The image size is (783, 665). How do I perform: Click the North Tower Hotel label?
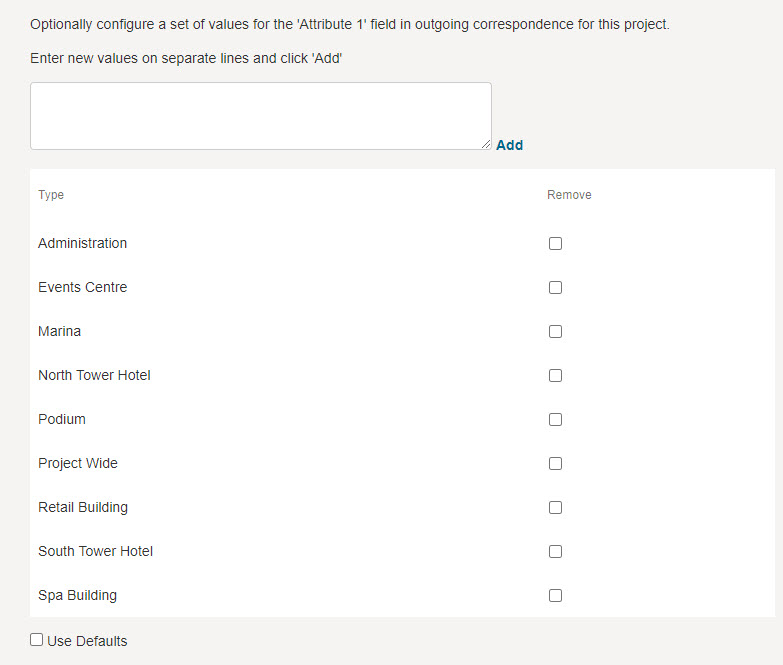point(94,375)
